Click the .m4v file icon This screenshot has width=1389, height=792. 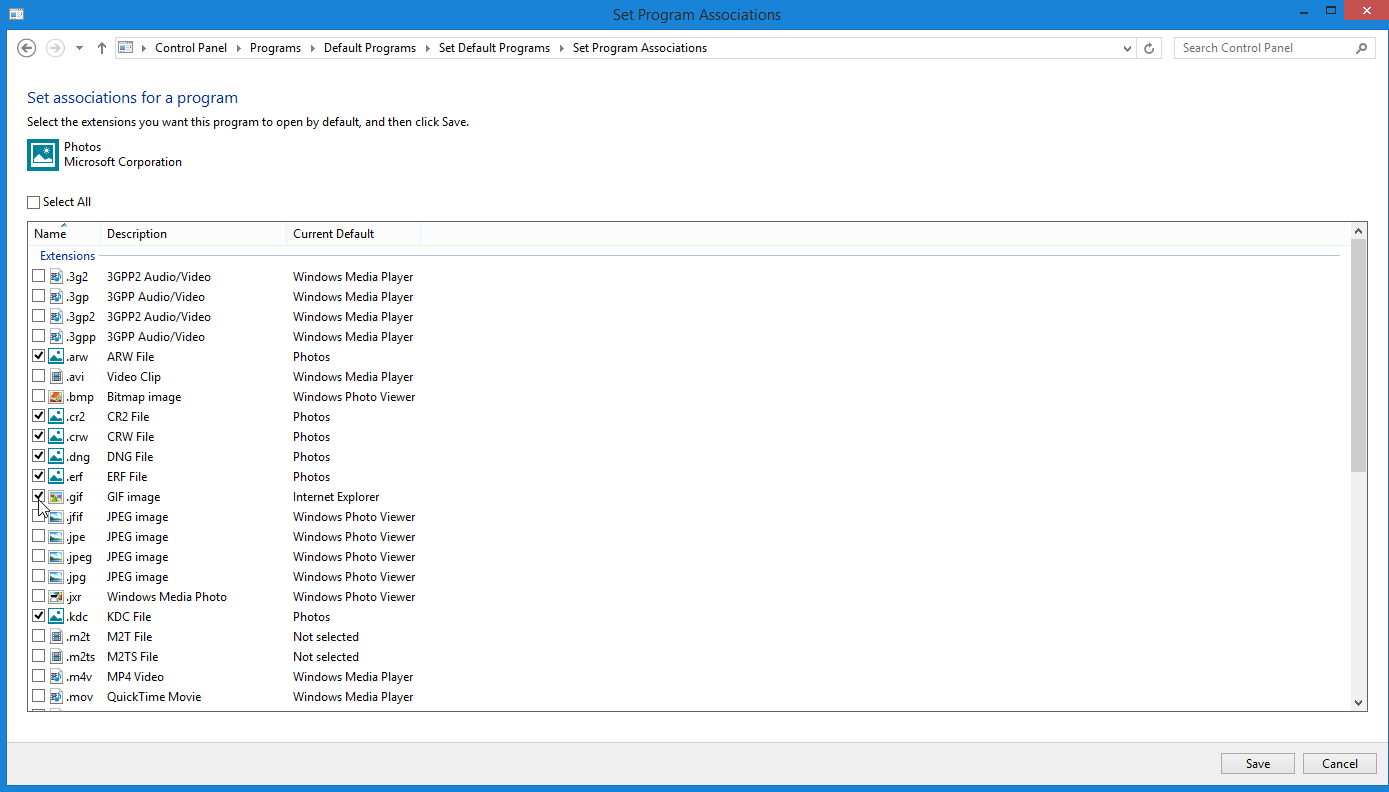(56, 677)
